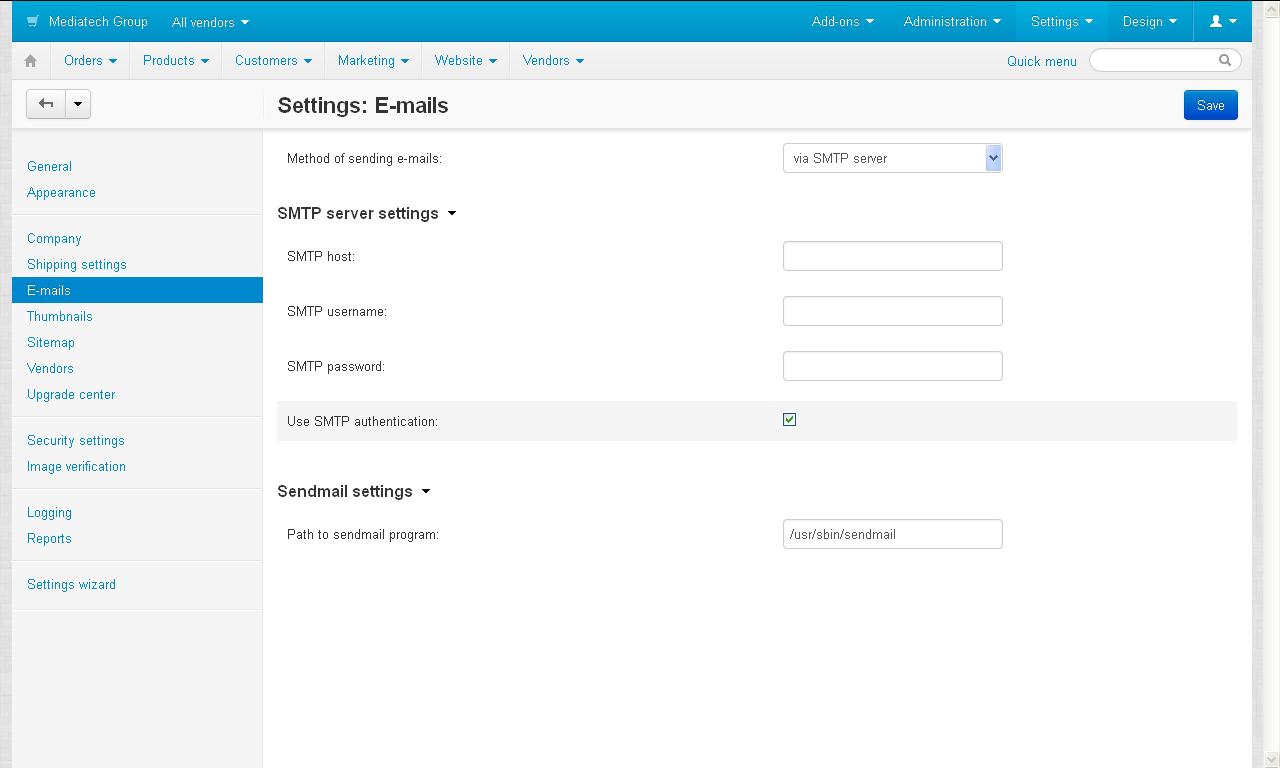
Task: Open the All vendors selector
Action: [x=210, y=22]
